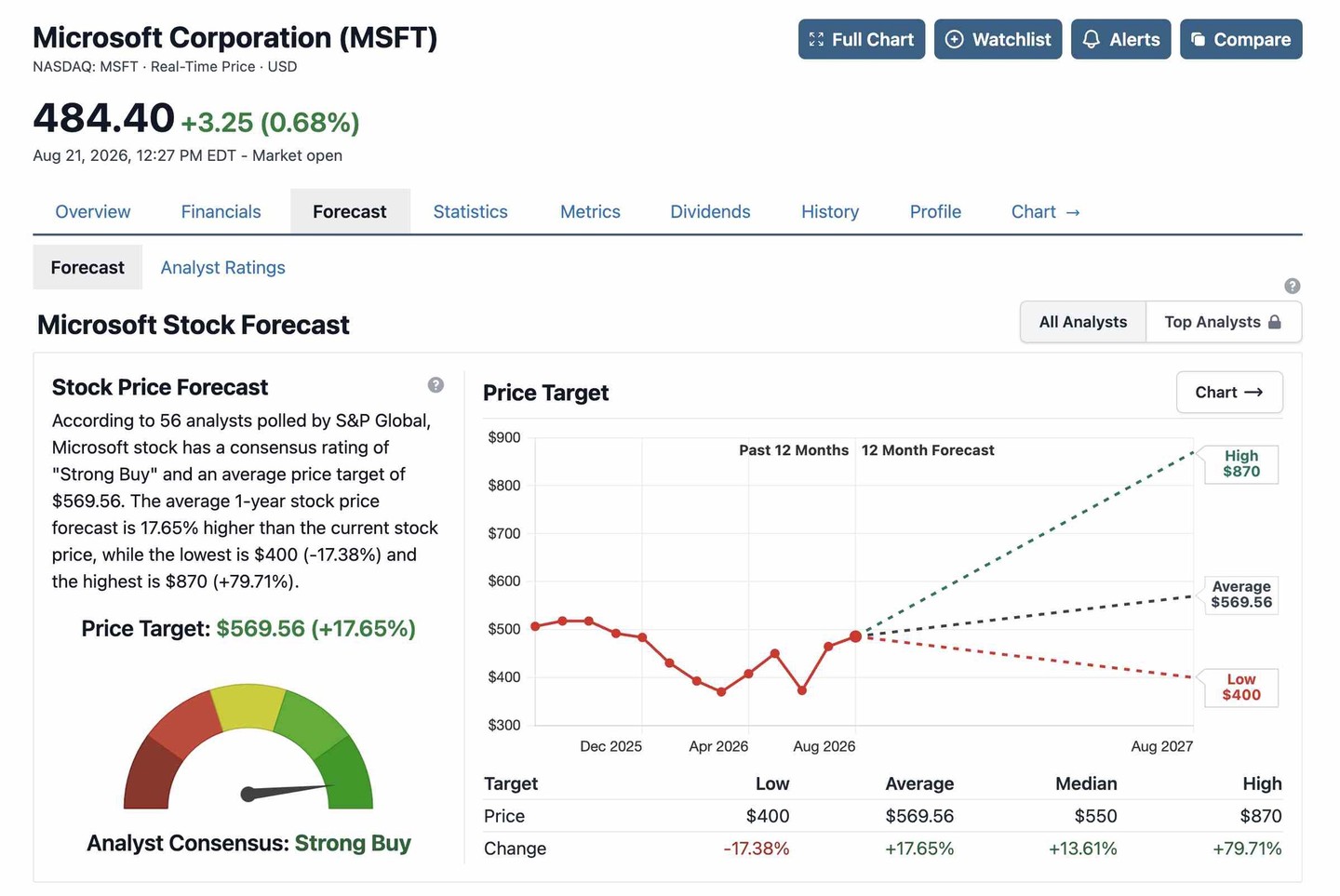
Task: Select the Analyst Ratings sub-tab
Action: click(223, 268)
